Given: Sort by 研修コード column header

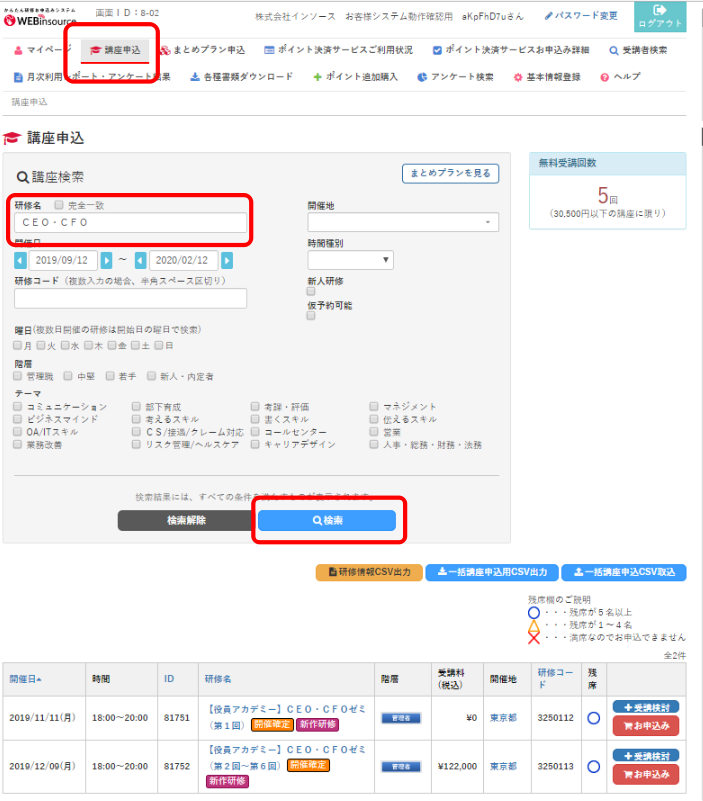Looking at the screenshot, I should point(555,678).
